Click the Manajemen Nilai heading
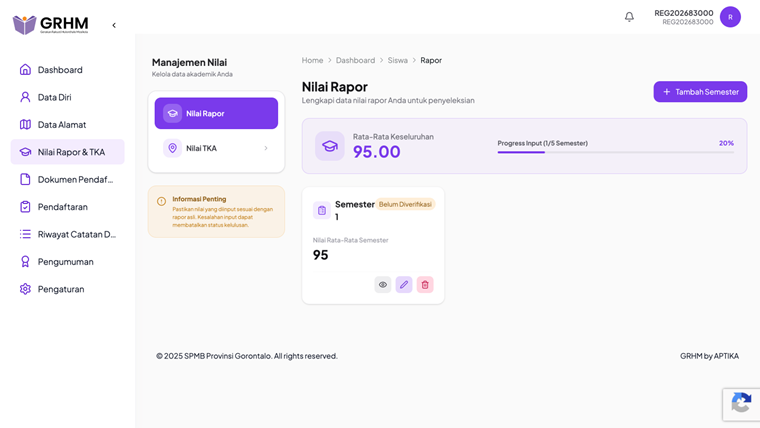Image resolution: width=760 pixels, height=428 pixels. click(189, 62)
